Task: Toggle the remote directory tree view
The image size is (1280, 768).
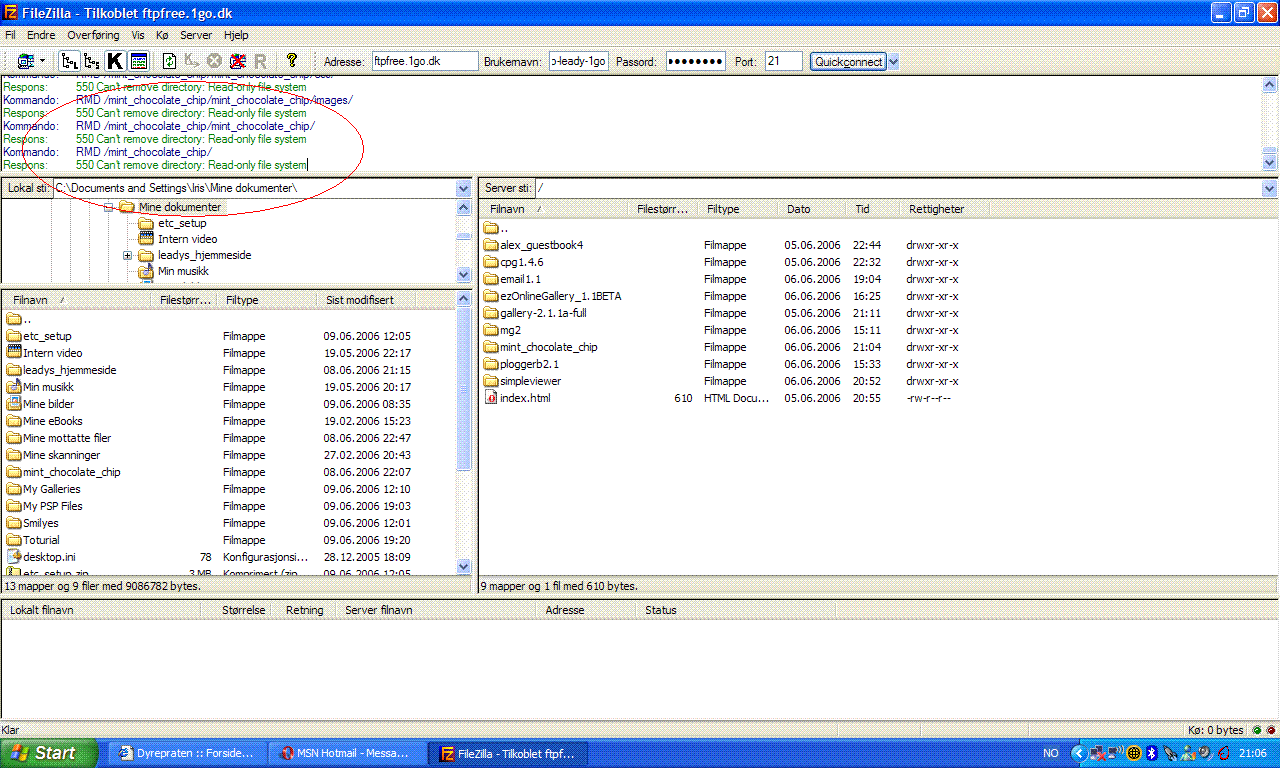Action: 92,61
